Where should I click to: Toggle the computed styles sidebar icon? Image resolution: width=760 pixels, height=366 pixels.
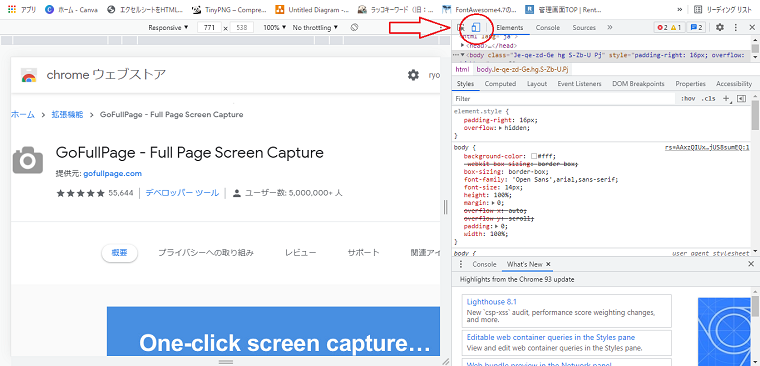(741, 98)
